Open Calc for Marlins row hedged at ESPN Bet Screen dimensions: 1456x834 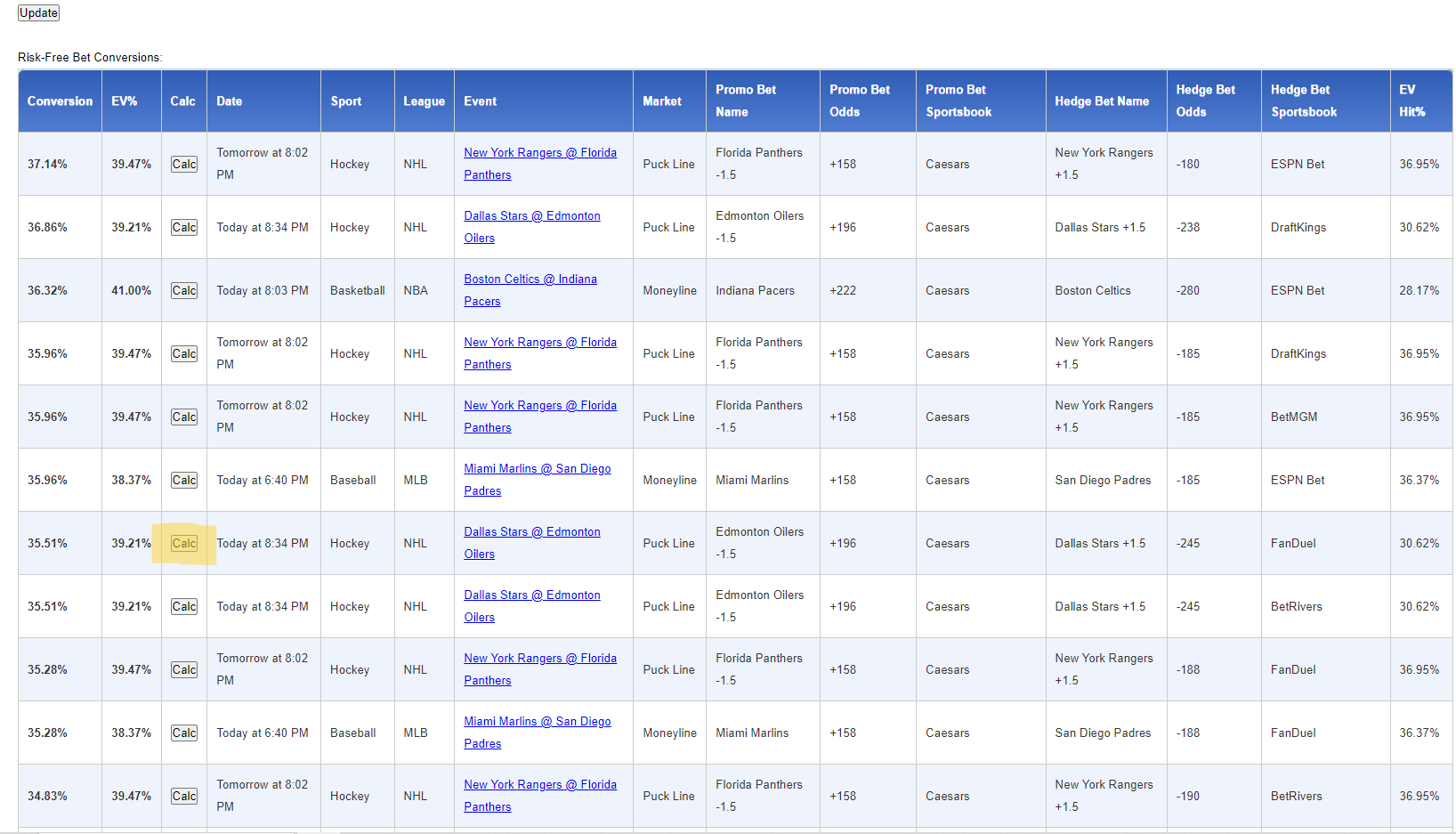[184, 480]
